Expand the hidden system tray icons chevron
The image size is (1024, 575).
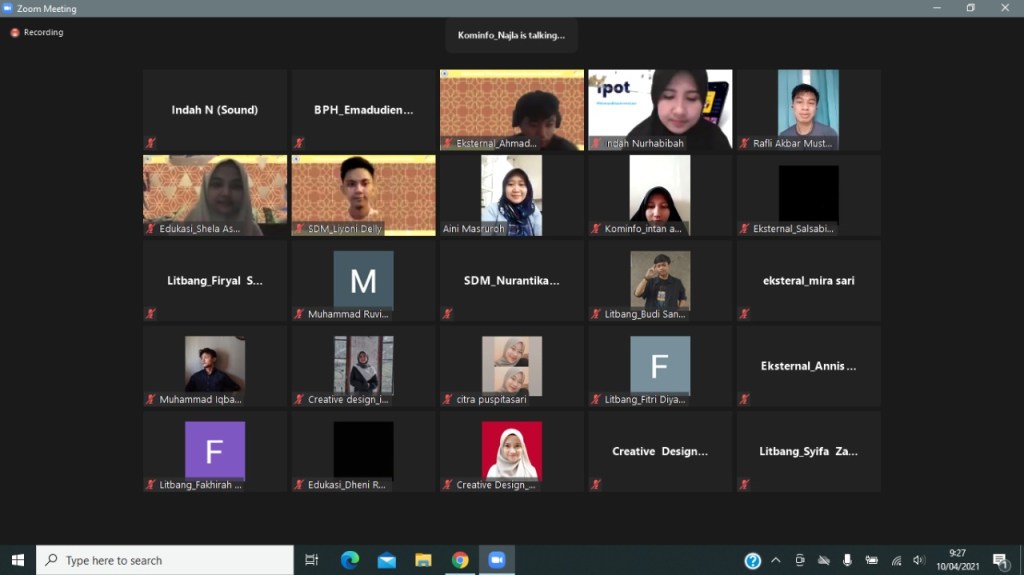tap(776, 560)
